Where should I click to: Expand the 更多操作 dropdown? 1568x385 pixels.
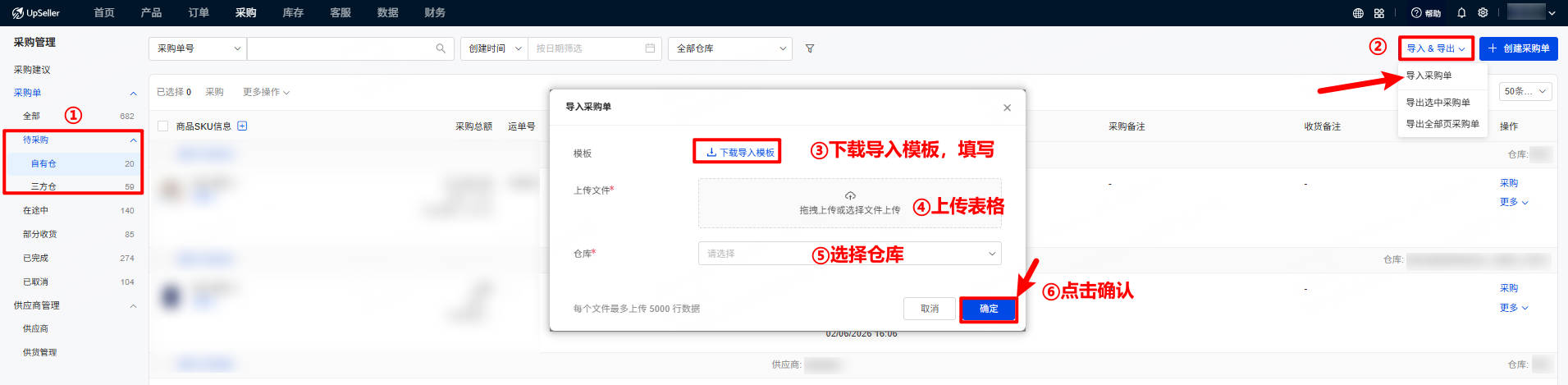click(266, 92)
